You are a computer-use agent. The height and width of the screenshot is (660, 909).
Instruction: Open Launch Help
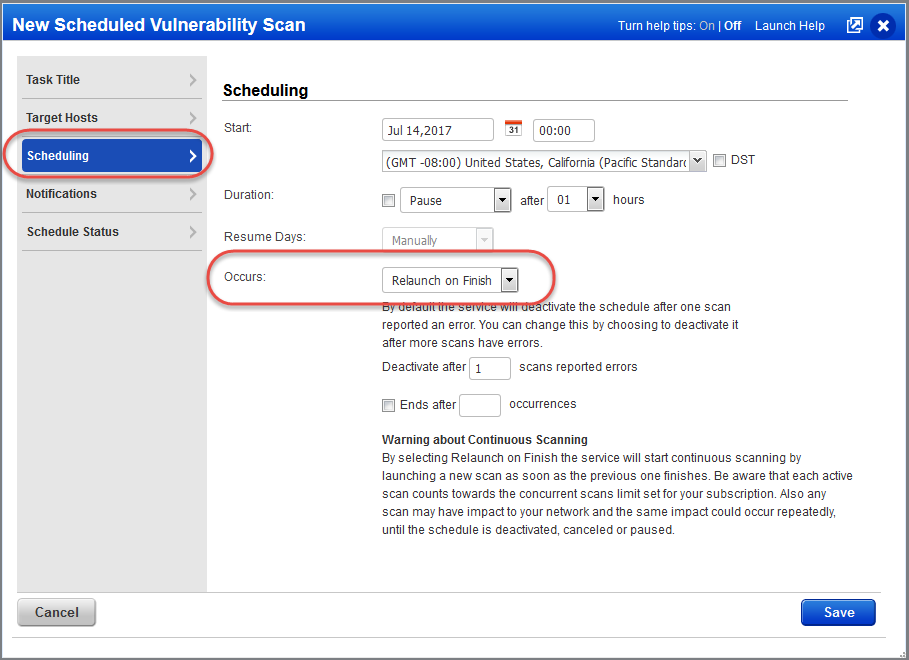789,26
